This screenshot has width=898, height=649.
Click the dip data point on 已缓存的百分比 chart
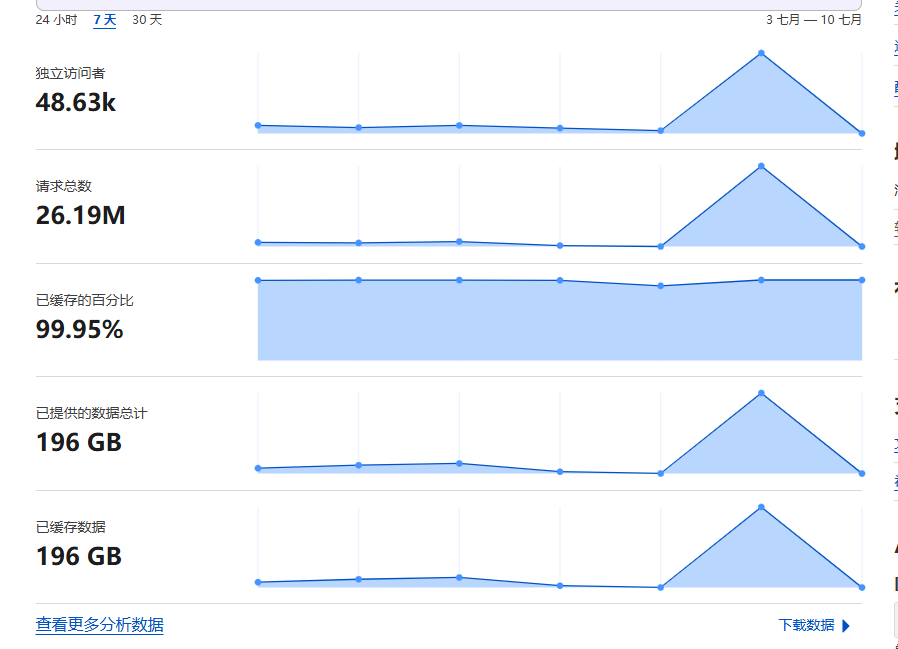659,287
